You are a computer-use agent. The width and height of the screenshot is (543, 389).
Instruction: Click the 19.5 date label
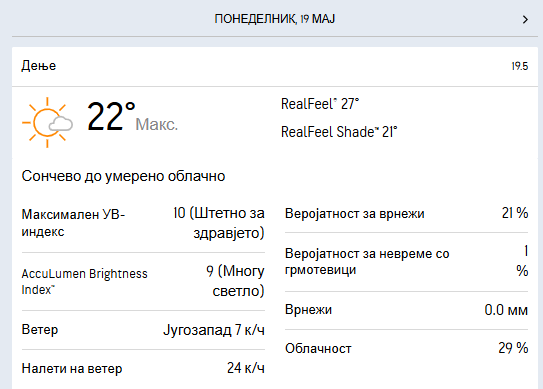(x=520, y=66)
